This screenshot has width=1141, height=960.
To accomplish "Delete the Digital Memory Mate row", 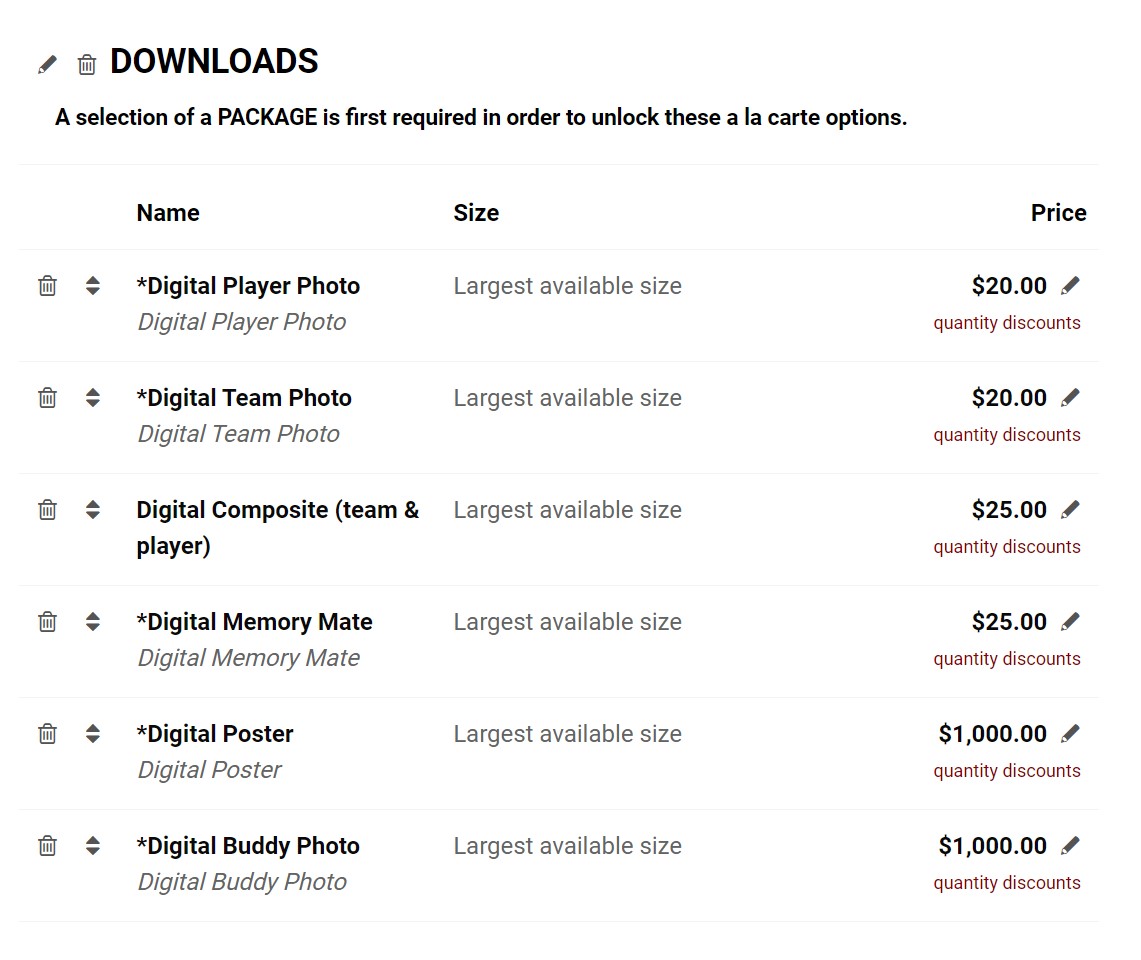I will pyautogui.click(x=47, y=622).
